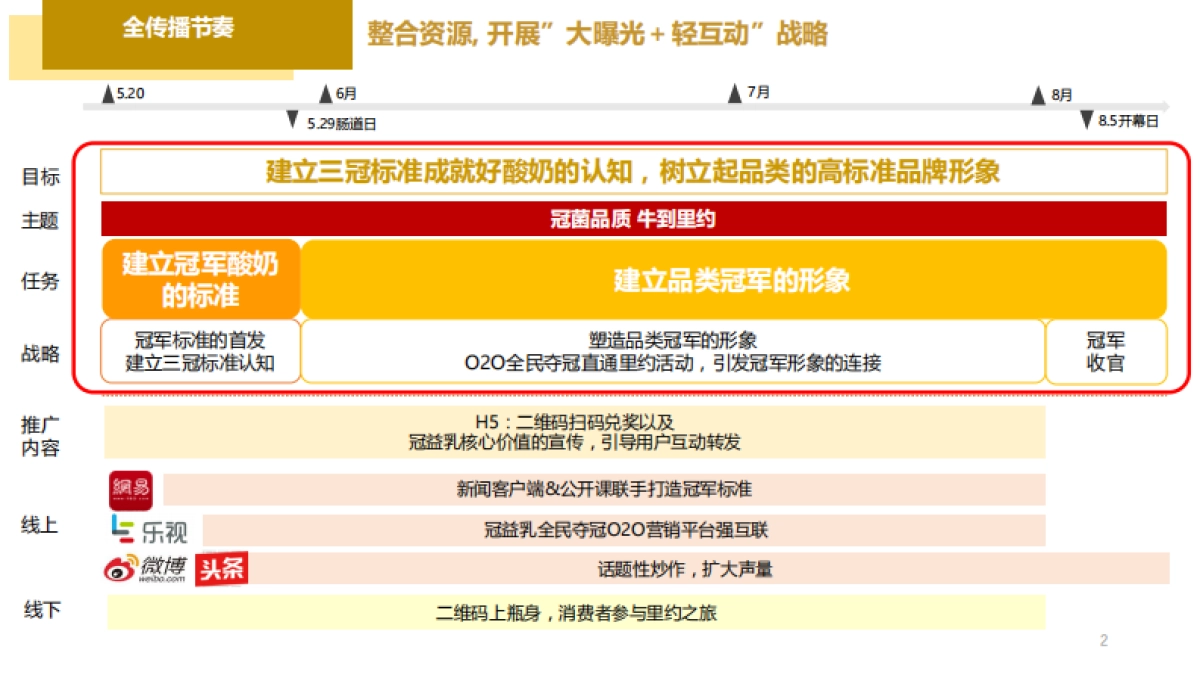Click the down-arrow marker beside 5.29肠道日
Image resolution: width=1200 pixels, height=675 pixels.
tap(292, 120)
